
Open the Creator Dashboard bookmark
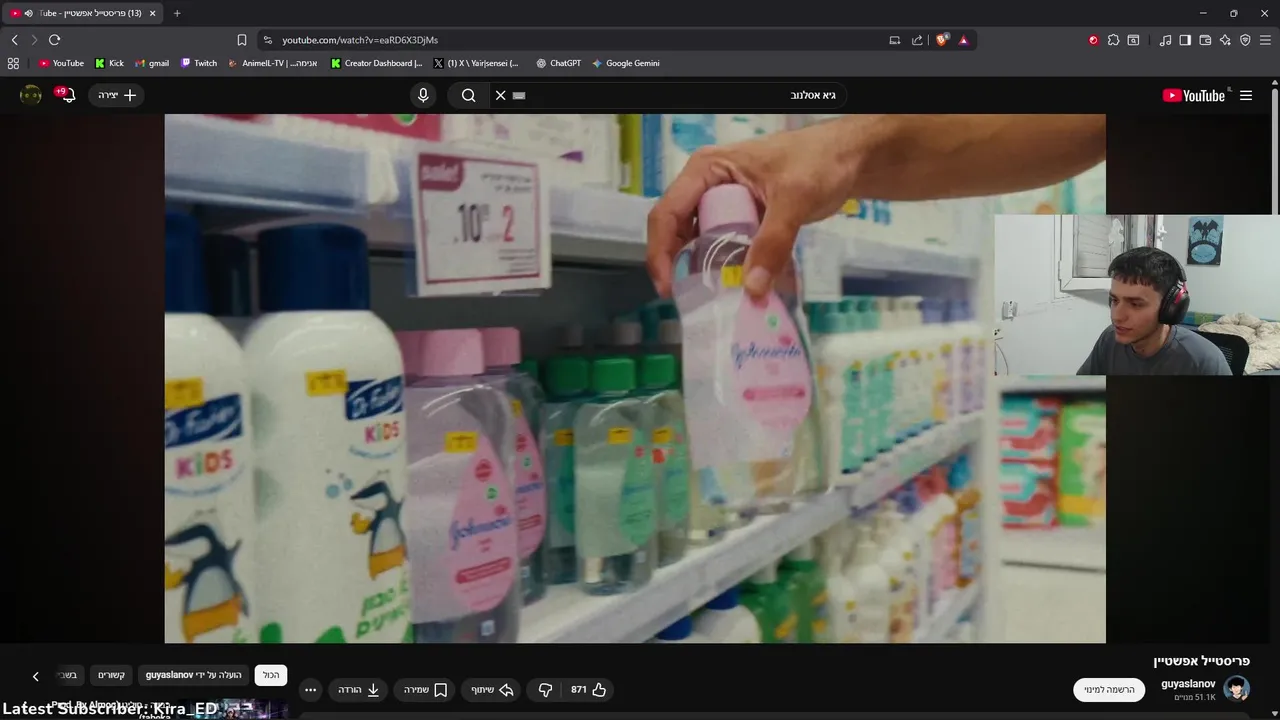coord(376,63)
